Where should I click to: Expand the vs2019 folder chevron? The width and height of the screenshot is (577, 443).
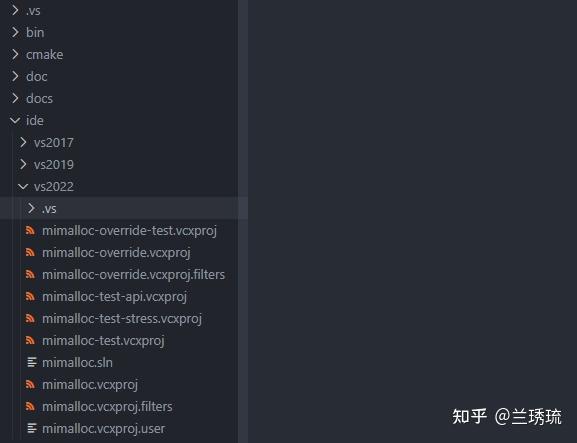point(24,164)
